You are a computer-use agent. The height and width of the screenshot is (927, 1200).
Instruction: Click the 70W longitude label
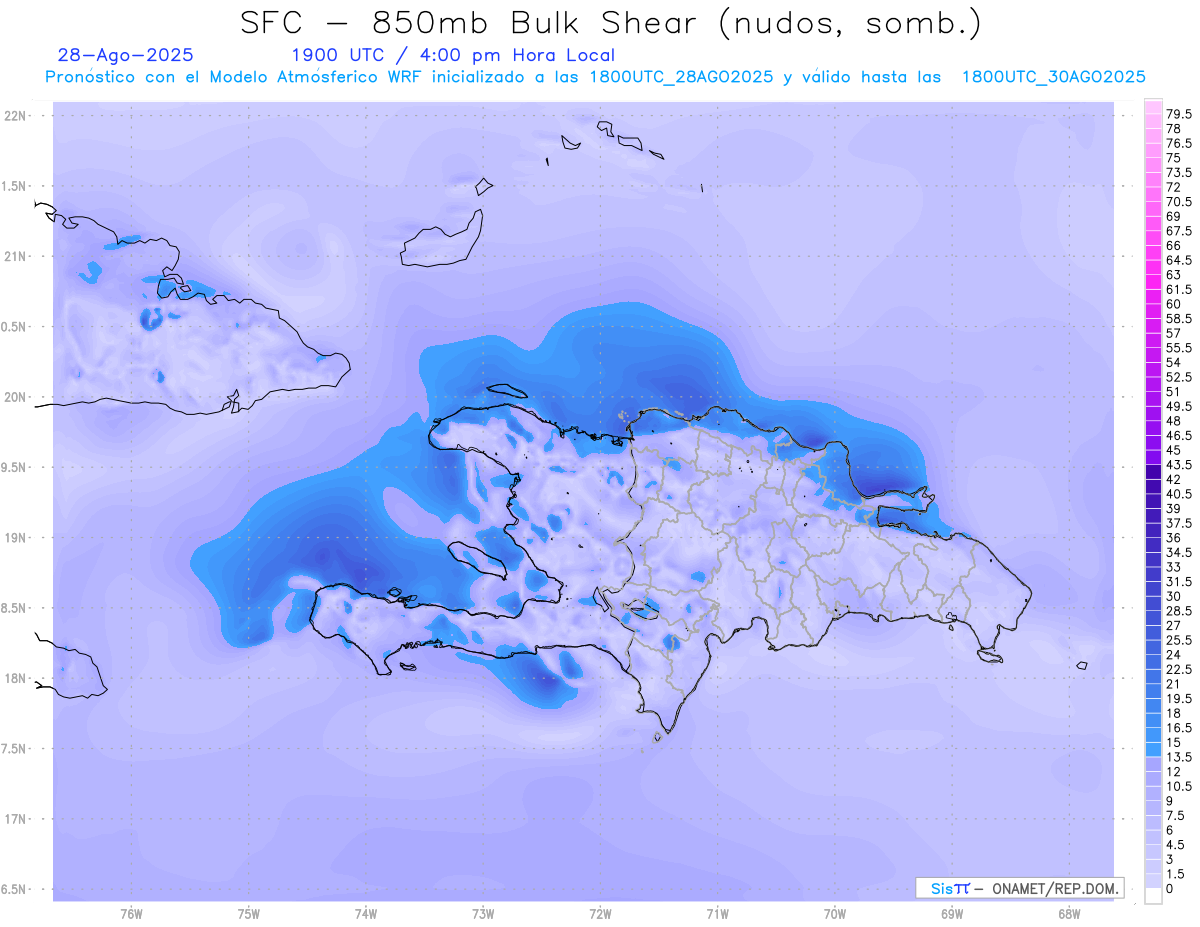click(x=835, y=913)
